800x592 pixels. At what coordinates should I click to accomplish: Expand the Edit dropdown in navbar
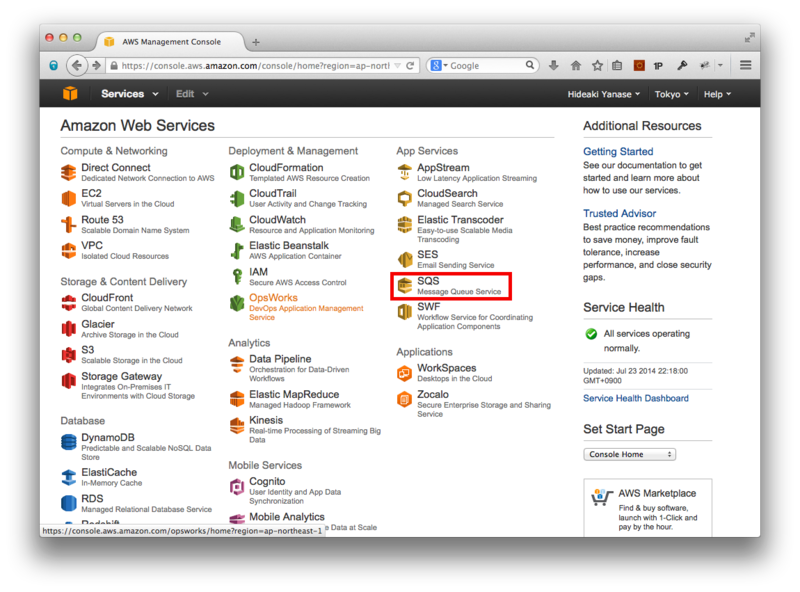coord(192,94)
